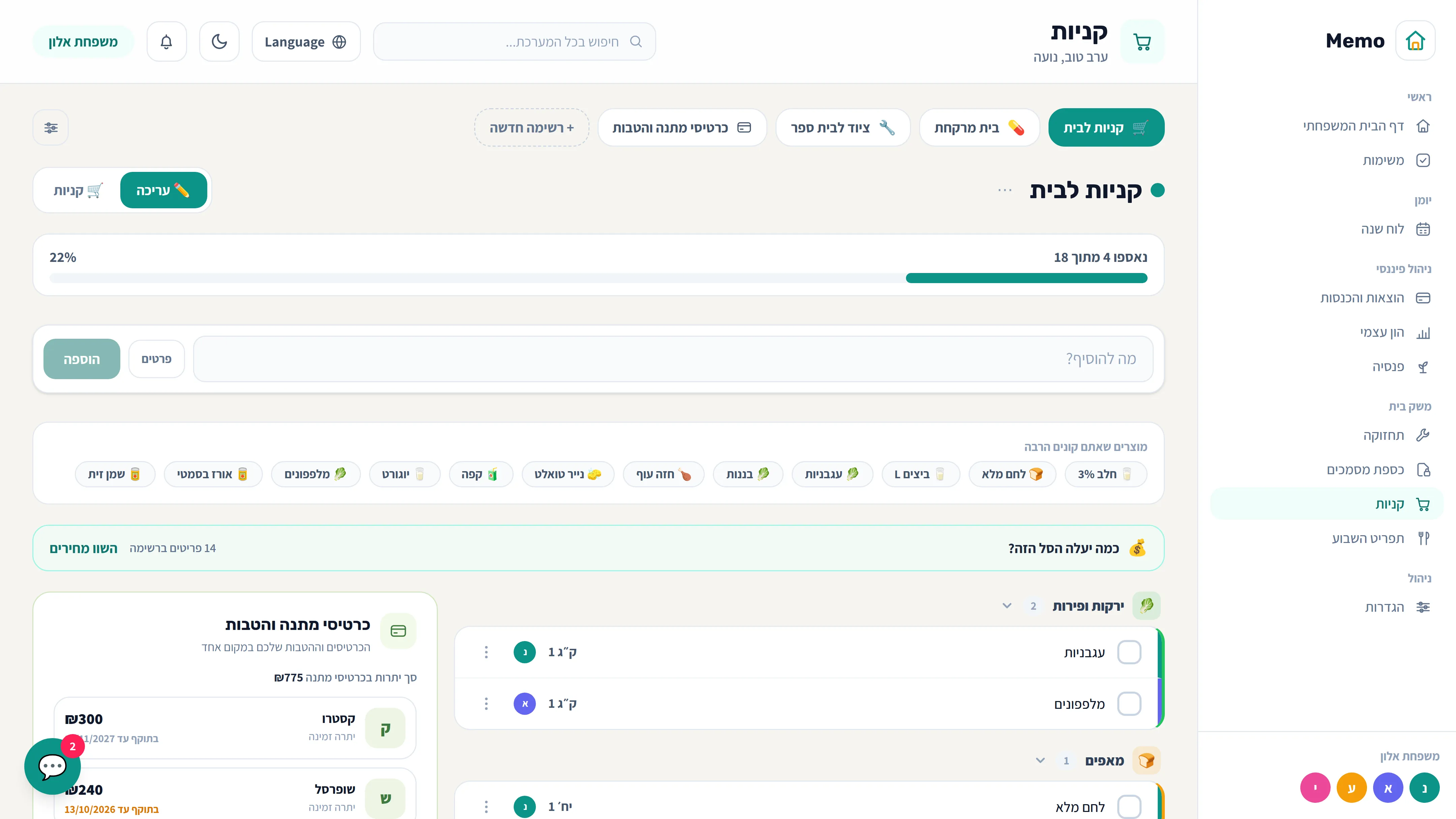The image size is (1456, 819).
Task: Click assignee avatar נ on לחם מלא row
Action: (x=524, y=807)
